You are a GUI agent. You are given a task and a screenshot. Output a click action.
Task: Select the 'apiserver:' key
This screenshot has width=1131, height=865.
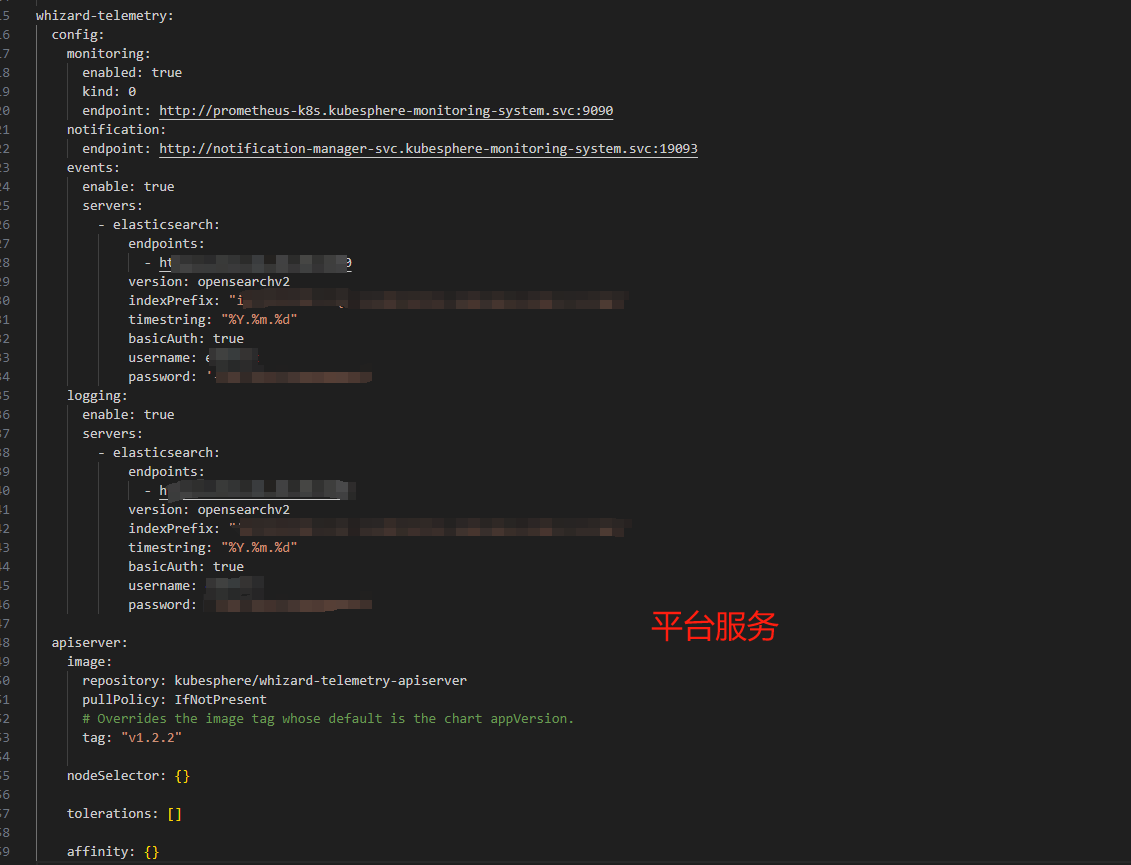(x=89, y=642)
